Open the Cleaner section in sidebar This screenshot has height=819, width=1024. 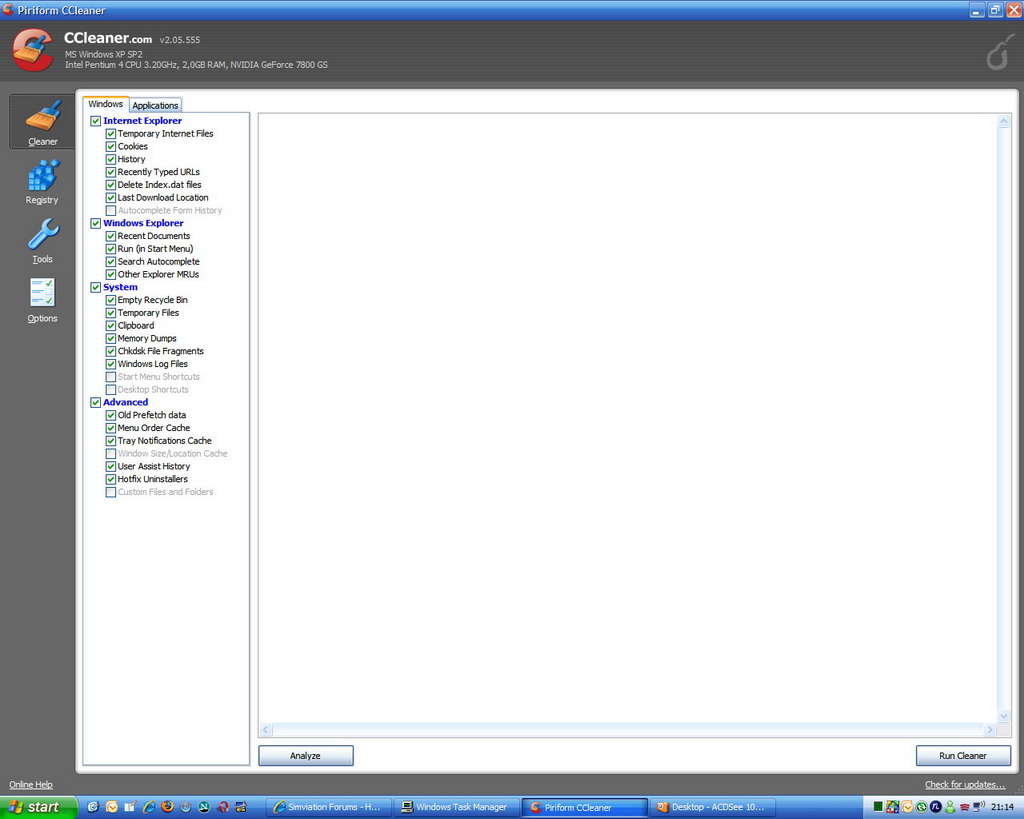pos(42,122)
